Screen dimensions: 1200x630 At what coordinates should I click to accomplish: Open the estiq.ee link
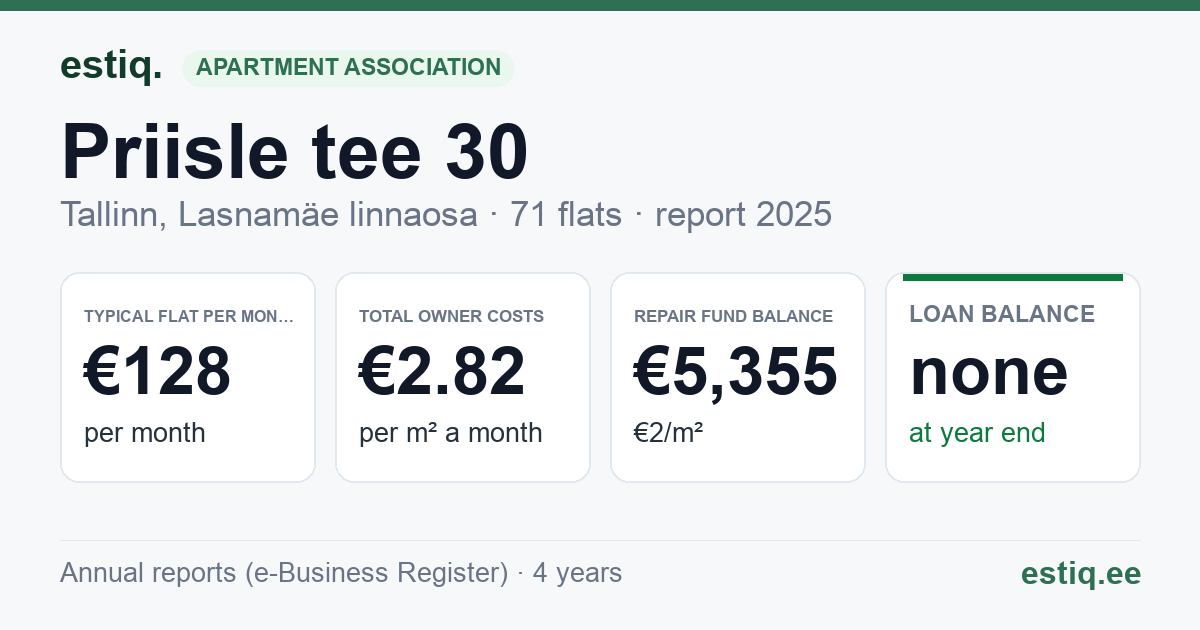click(1081, 573)
